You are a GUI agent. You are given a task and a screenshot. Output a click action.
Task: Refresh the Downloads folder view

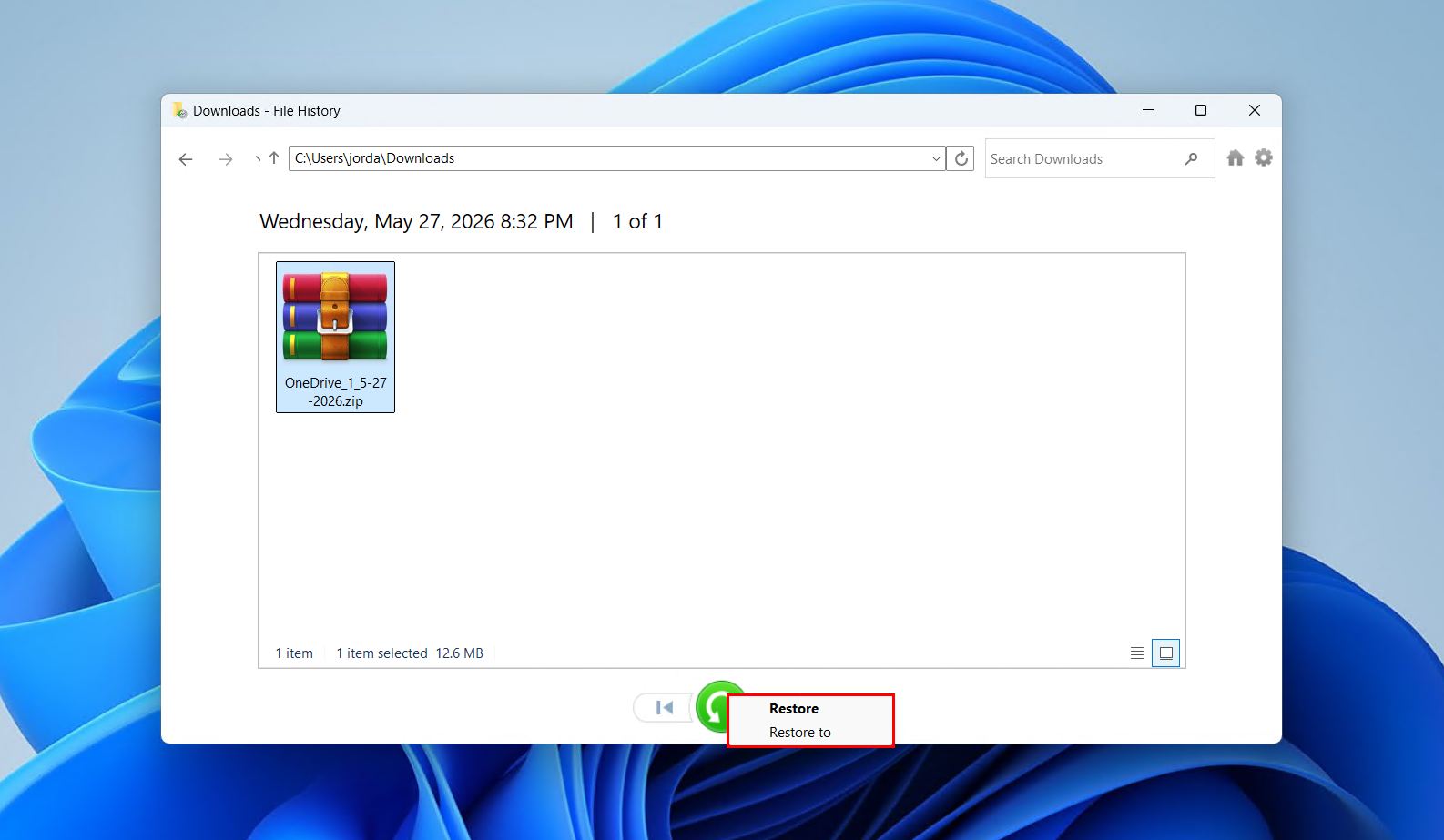point(961,158)
